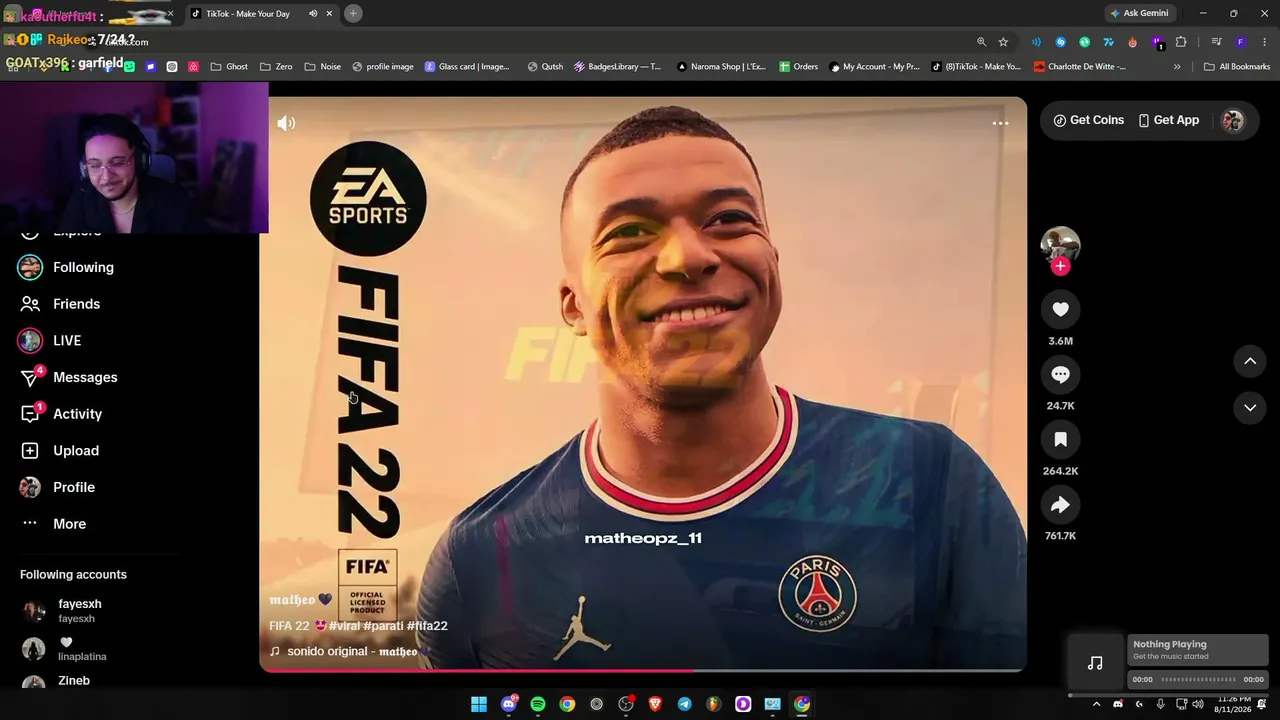Open the Windows Start menu
Viewport: 1280px width, 720px height.
(x=479, y=704)
